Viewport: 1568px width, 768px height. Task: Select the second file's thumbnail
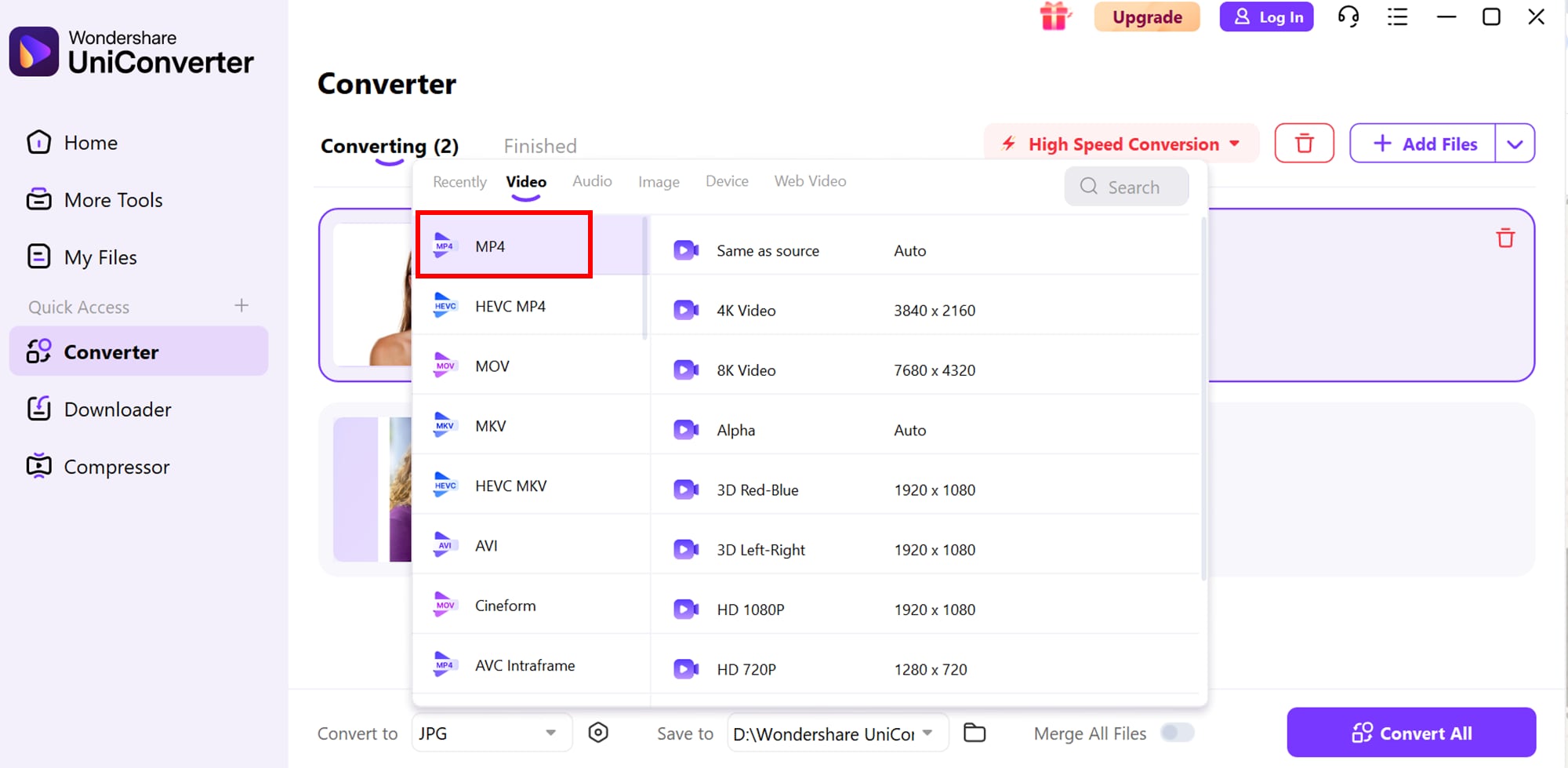pos(373,490)
